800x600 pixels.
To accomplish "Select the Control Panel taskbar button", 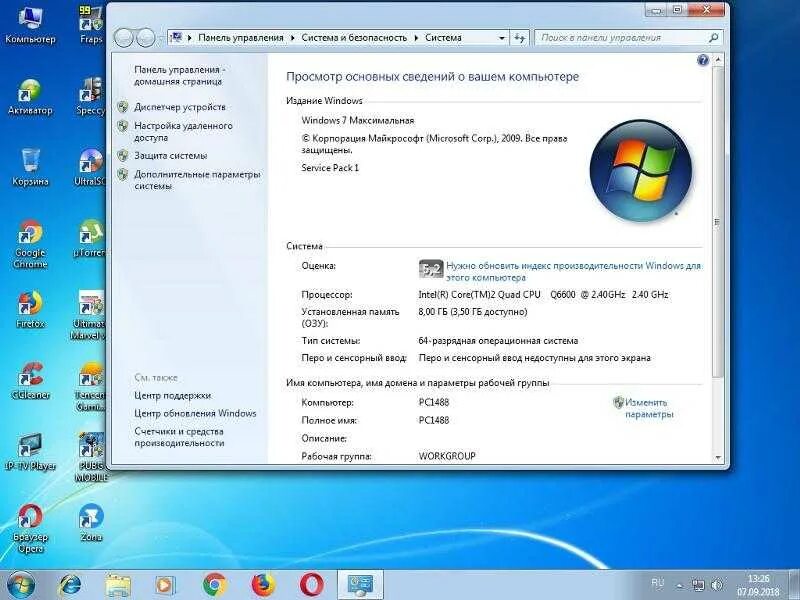I will pos(360,585).
